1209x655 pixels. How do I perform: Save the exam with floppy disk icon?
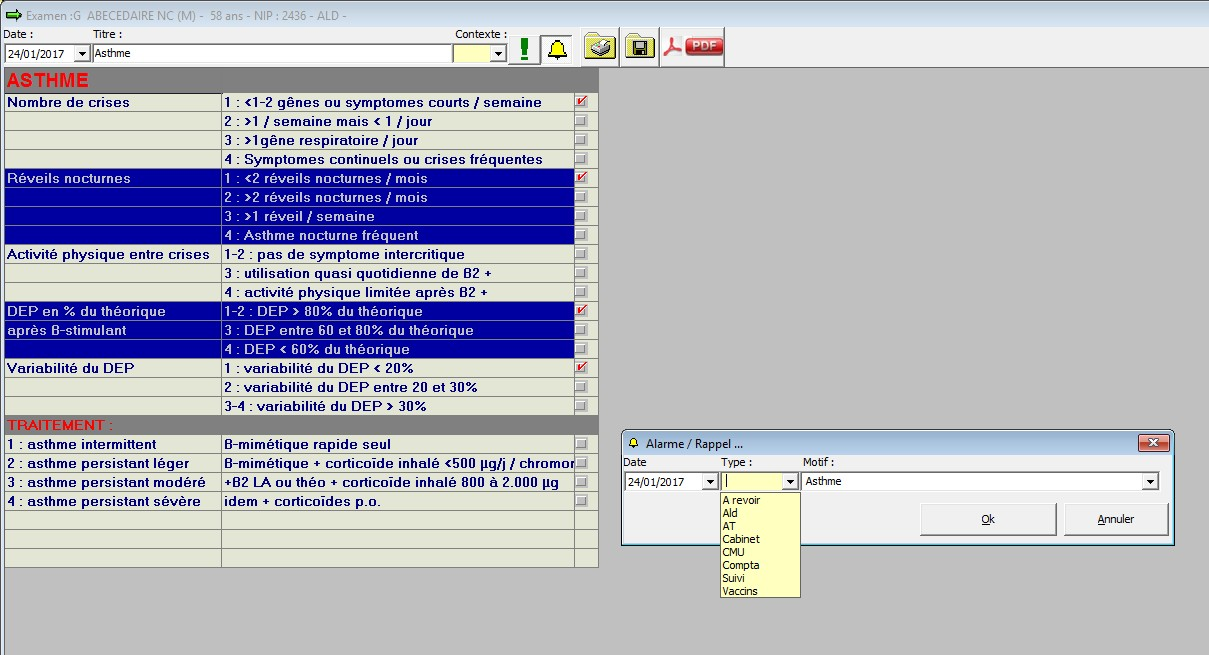tap(640, 47)
